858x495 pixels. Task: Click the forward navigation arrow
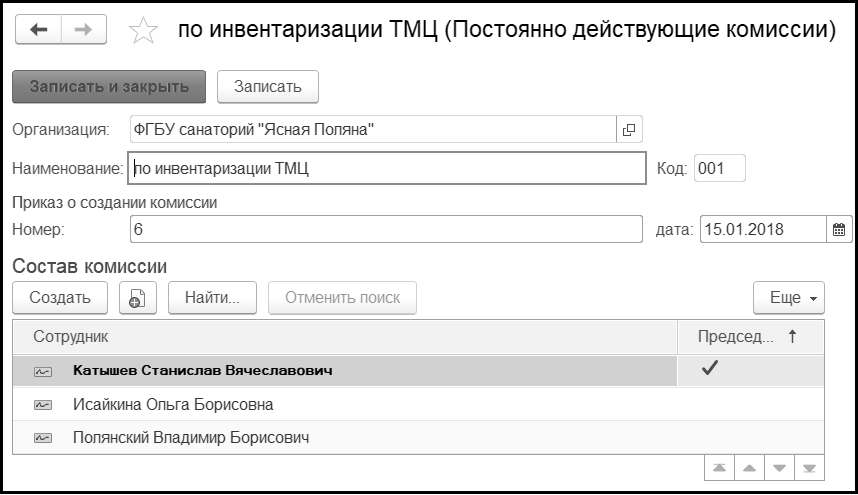coord(84,30)
